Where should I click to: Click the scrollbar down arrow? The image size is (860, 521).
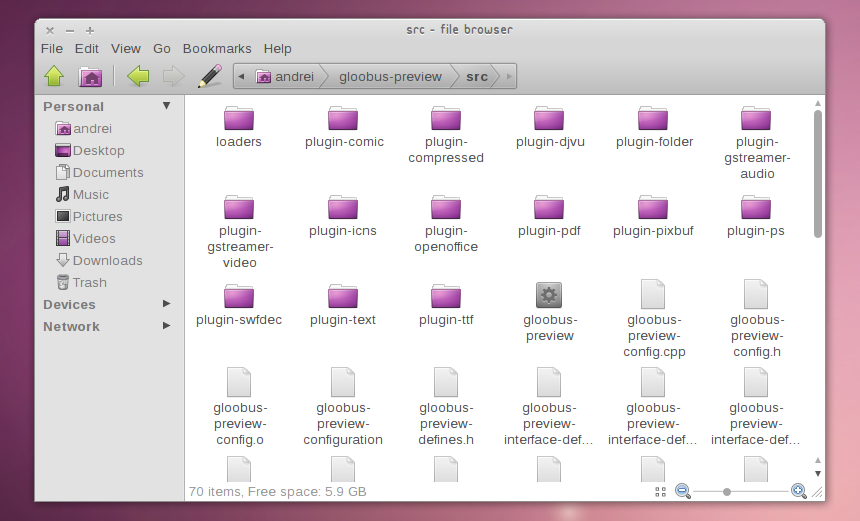pos(818,473)
